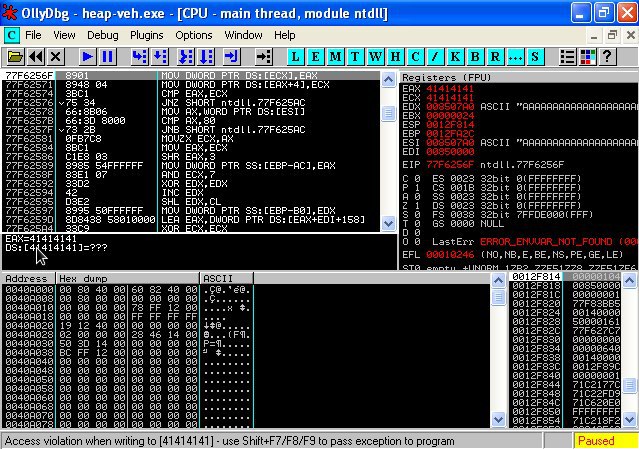This screenshot has width=639, height=449.
Task: Show Run trace with dots button
Action: pos(515,57)
